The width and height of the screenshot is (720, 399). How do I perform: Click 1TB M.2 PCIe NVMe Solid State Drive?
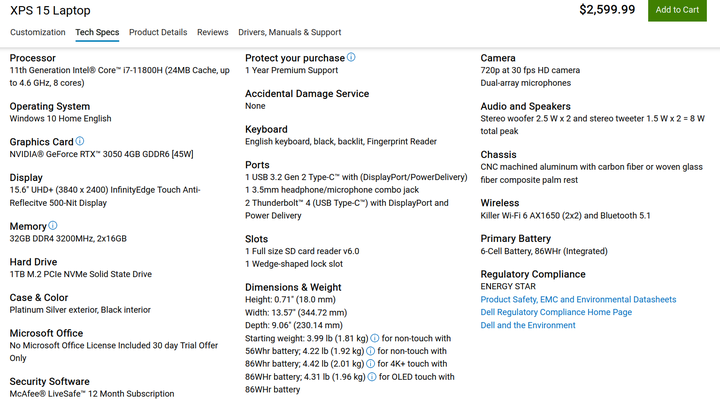click(81, 274)
